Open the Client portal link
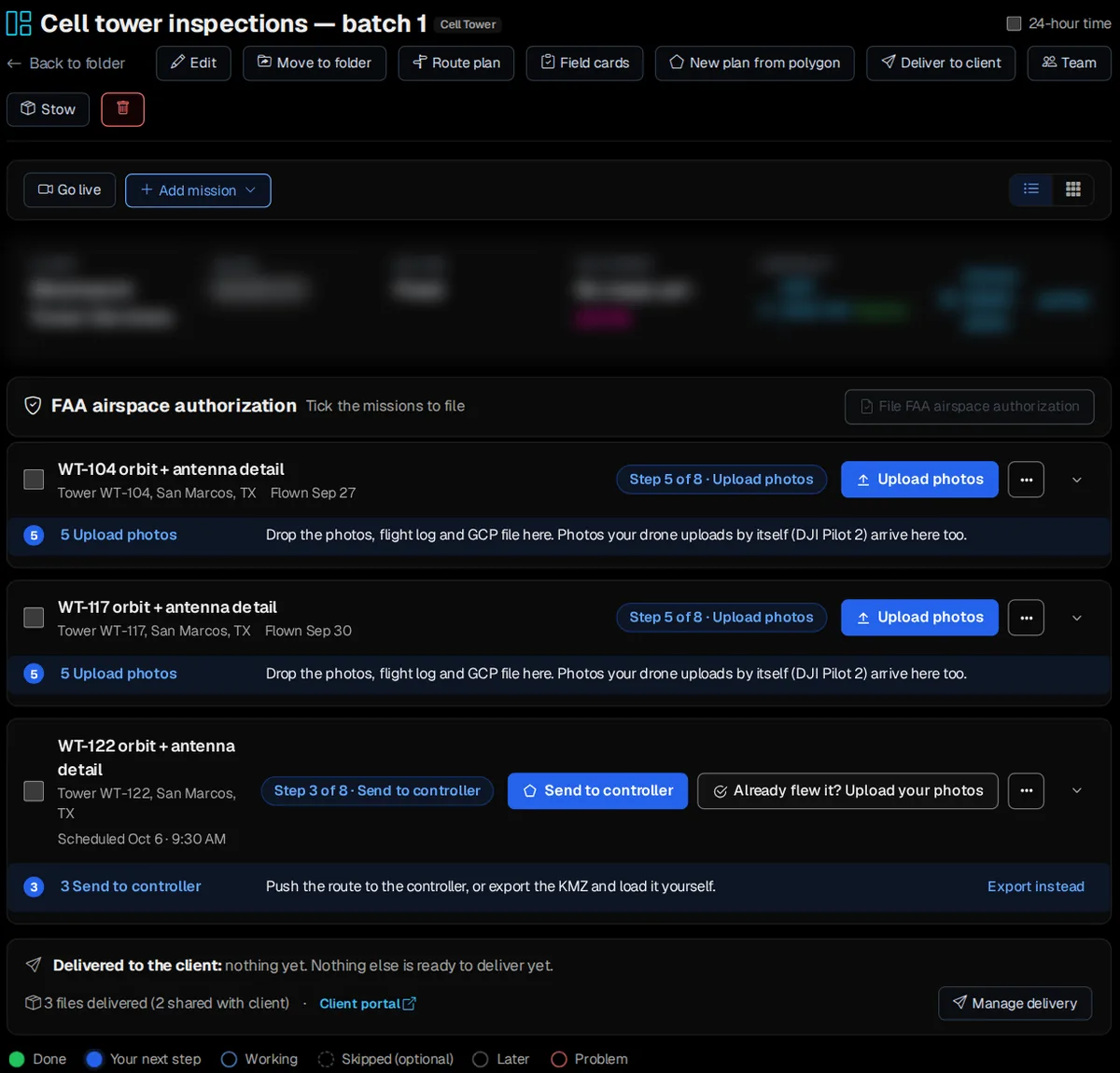The width and height of the screenshot is (1120, 1073). pyautogui.click(x=368, y=1004)
